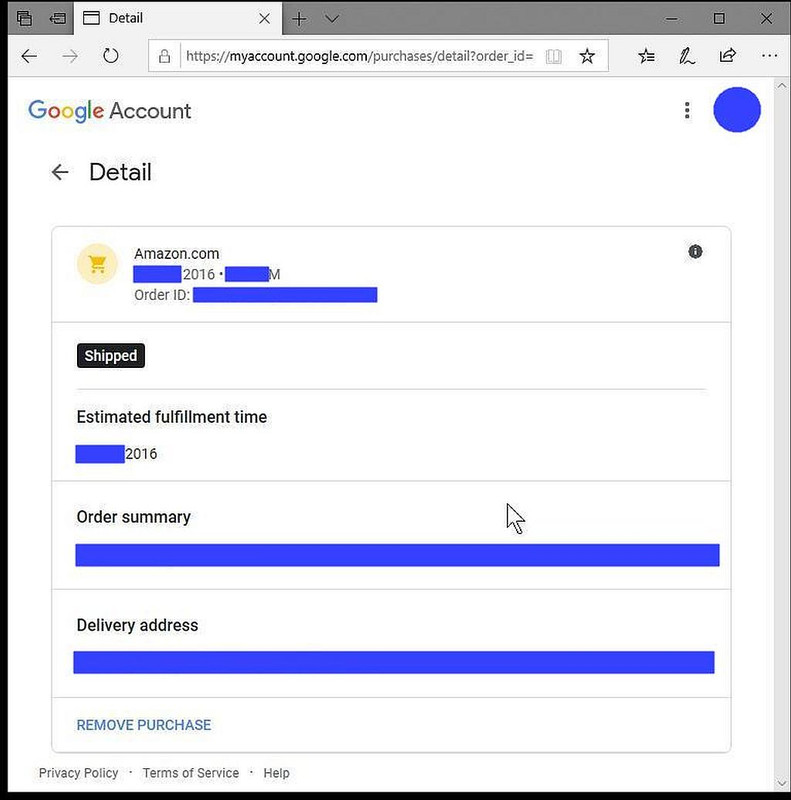Click the info icon on purchase card

point(695,252)
